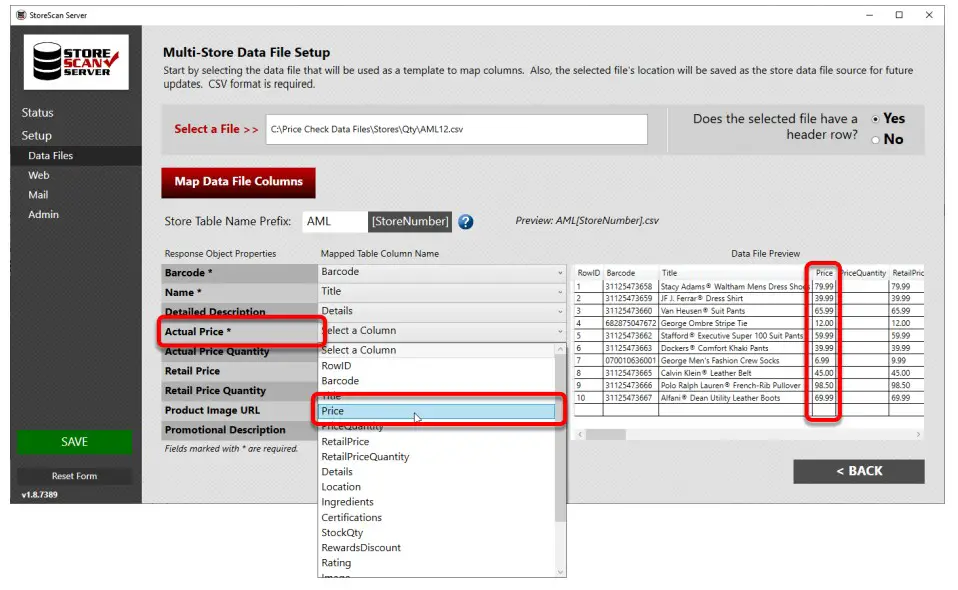Minimize the StoreScan Server window

(869, 15)
